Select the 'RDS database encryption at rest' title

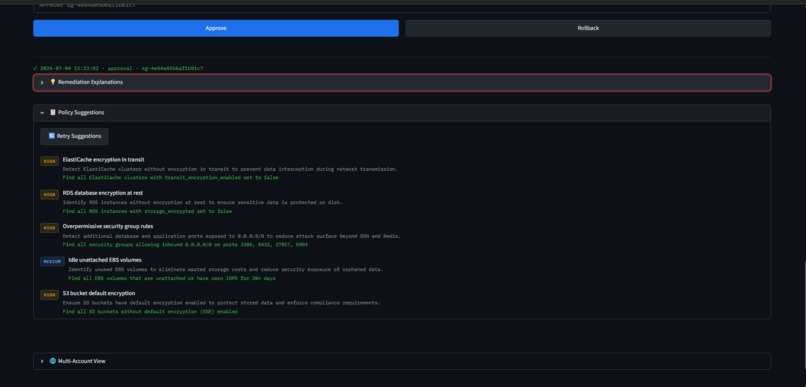coord(103,193)
